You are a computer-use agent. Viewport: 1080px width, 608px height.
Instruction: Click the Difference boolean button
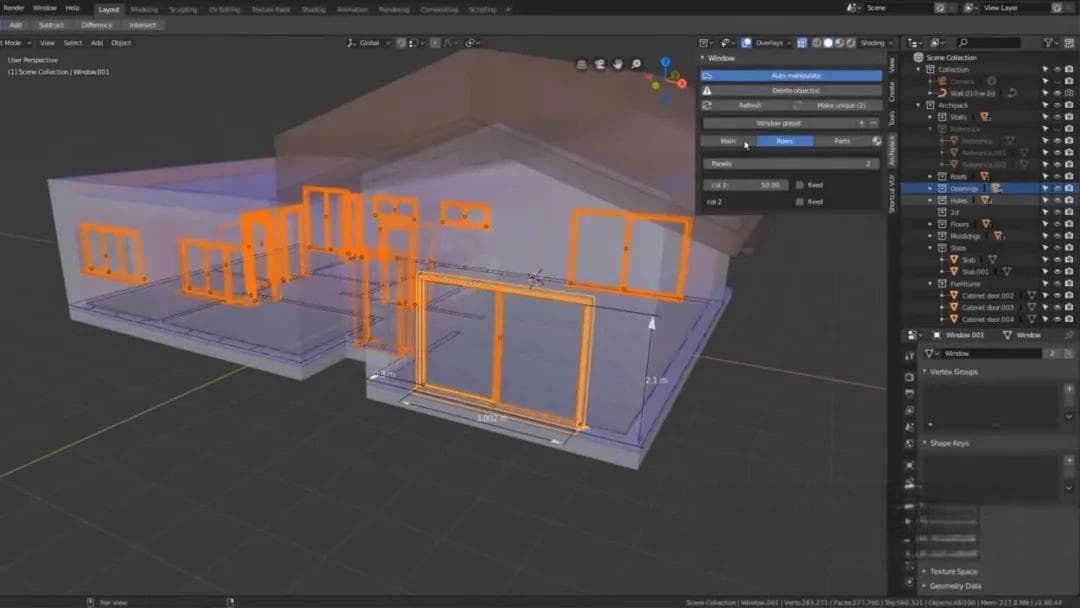pyautogui.click(x=96, y=25)
